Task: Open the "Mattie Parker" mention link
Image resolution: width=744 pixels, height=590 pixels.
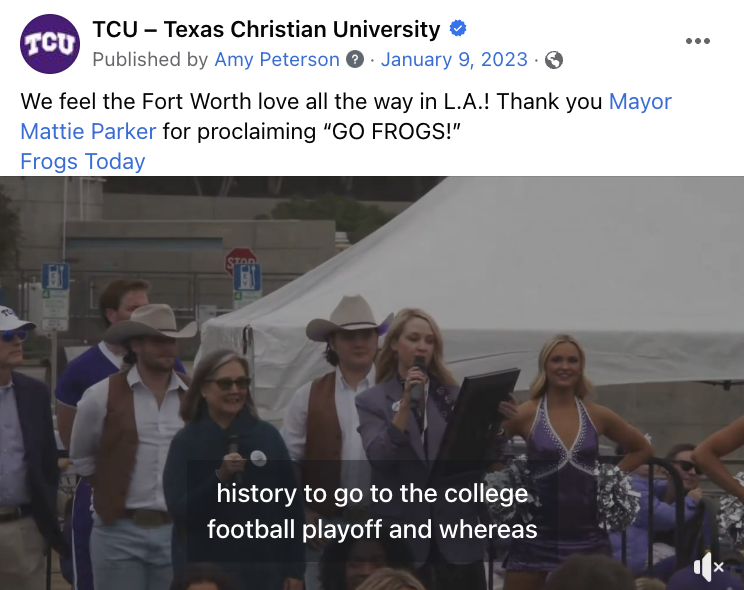Action: coord(89,132)
